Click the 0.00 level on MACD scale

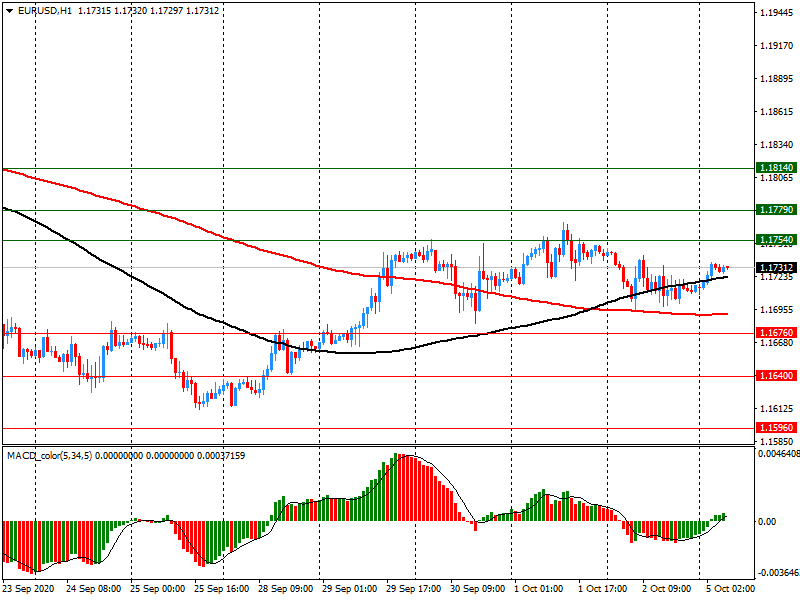point(770,521)
